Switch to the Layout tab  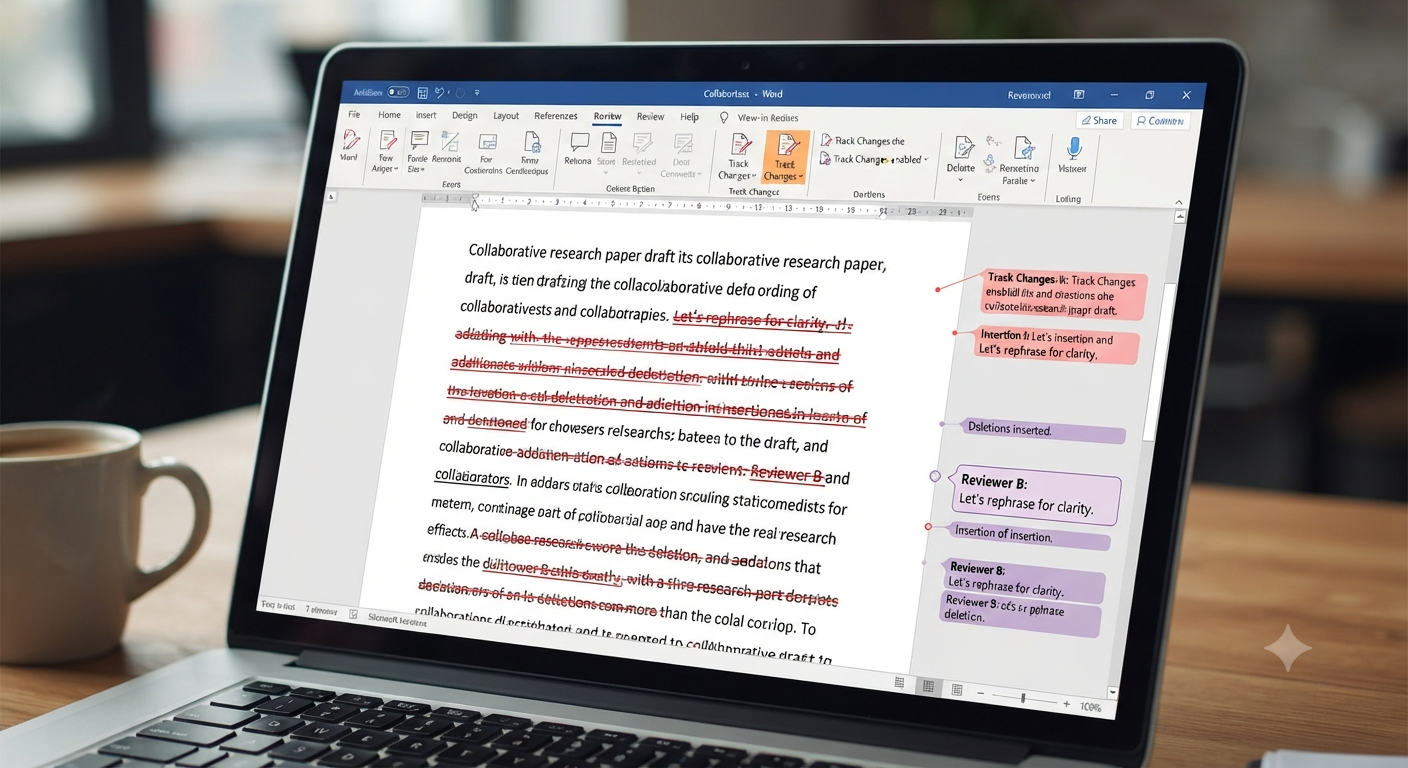pyautogui.click(x=506, y=116)
